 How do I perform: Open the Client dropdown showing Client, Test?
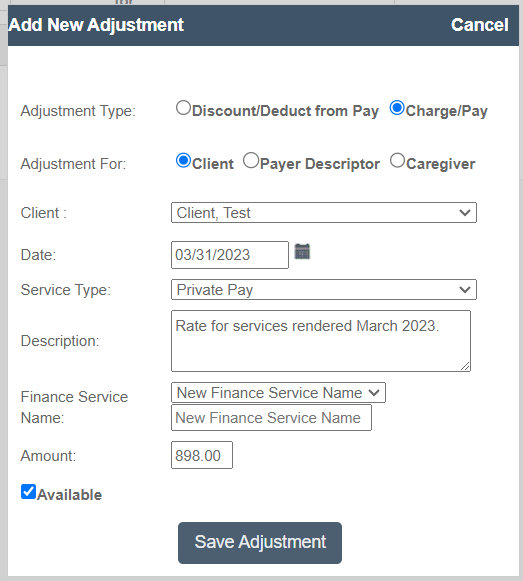[x=324, y=213]
